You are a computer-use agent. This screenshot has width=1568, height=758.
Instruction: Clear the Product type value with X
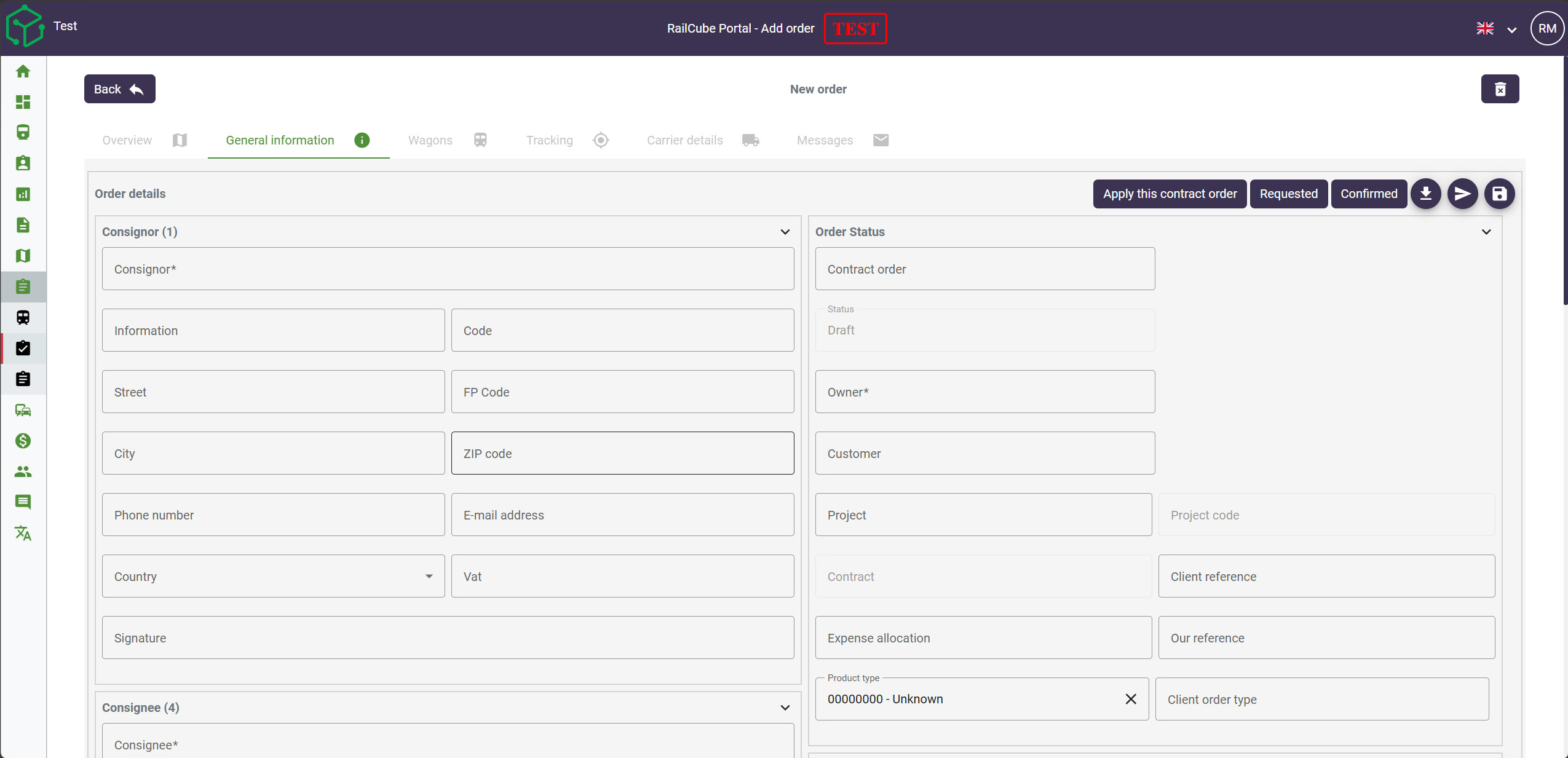(x=1130, y=699)
